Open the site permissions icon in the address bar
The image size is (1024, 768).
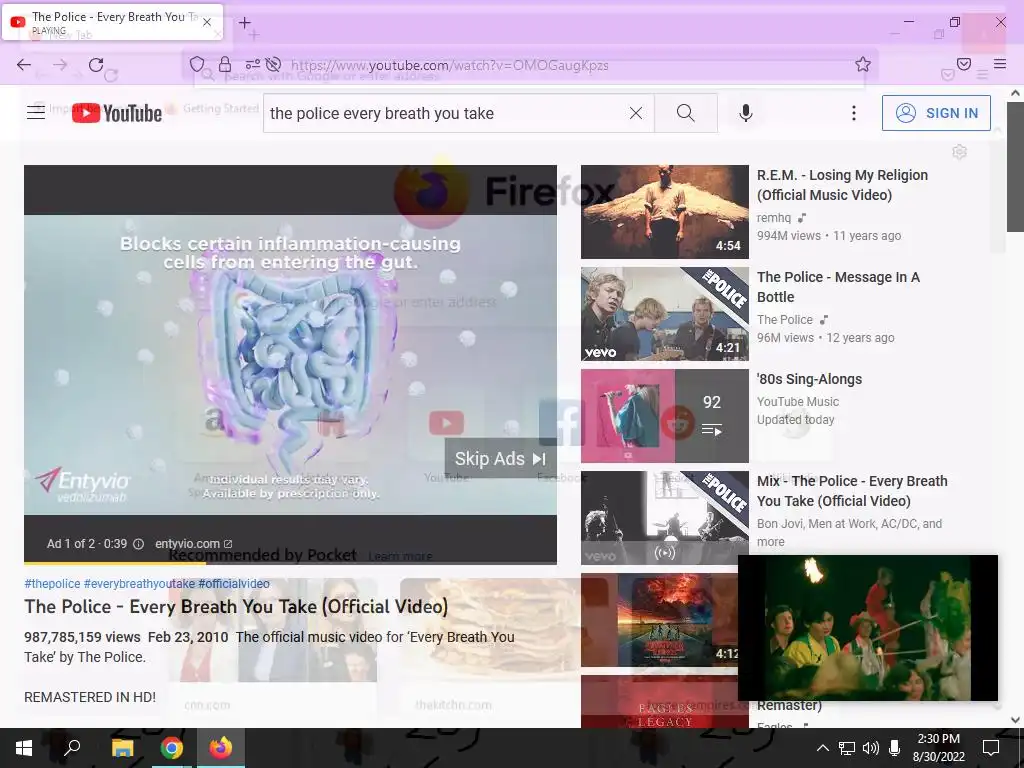[x=253, y=64]
